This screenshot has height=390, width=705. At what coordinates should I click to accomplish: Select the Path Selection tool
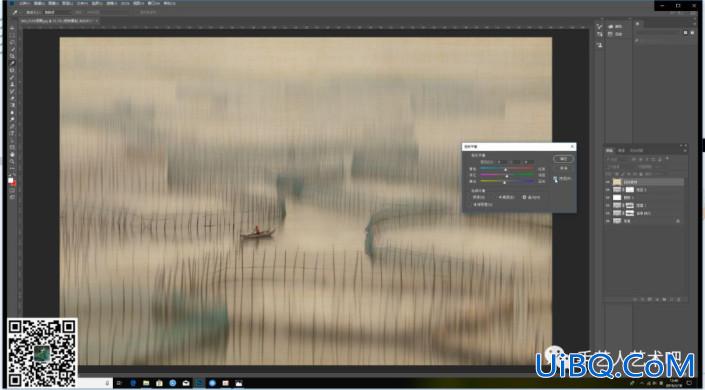tap(13, 140)
